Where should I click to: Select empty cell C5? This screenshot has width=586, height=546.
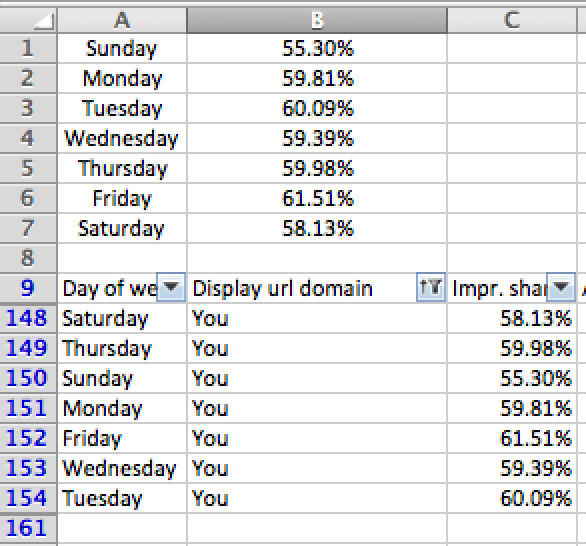coord(512,168)
